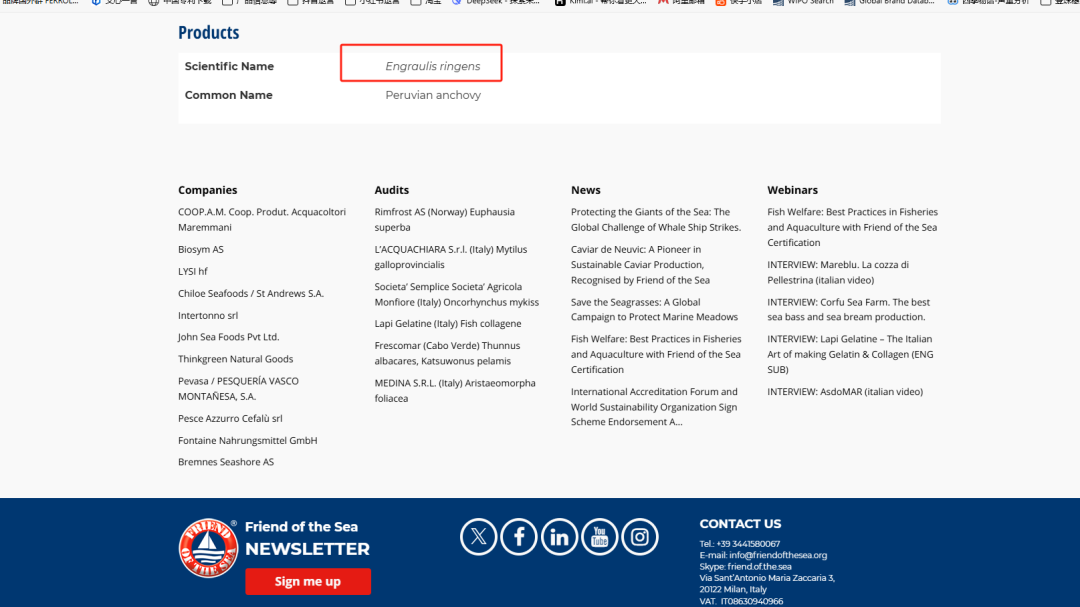Select the common name Peruvian anchovy

click(433, 95)
